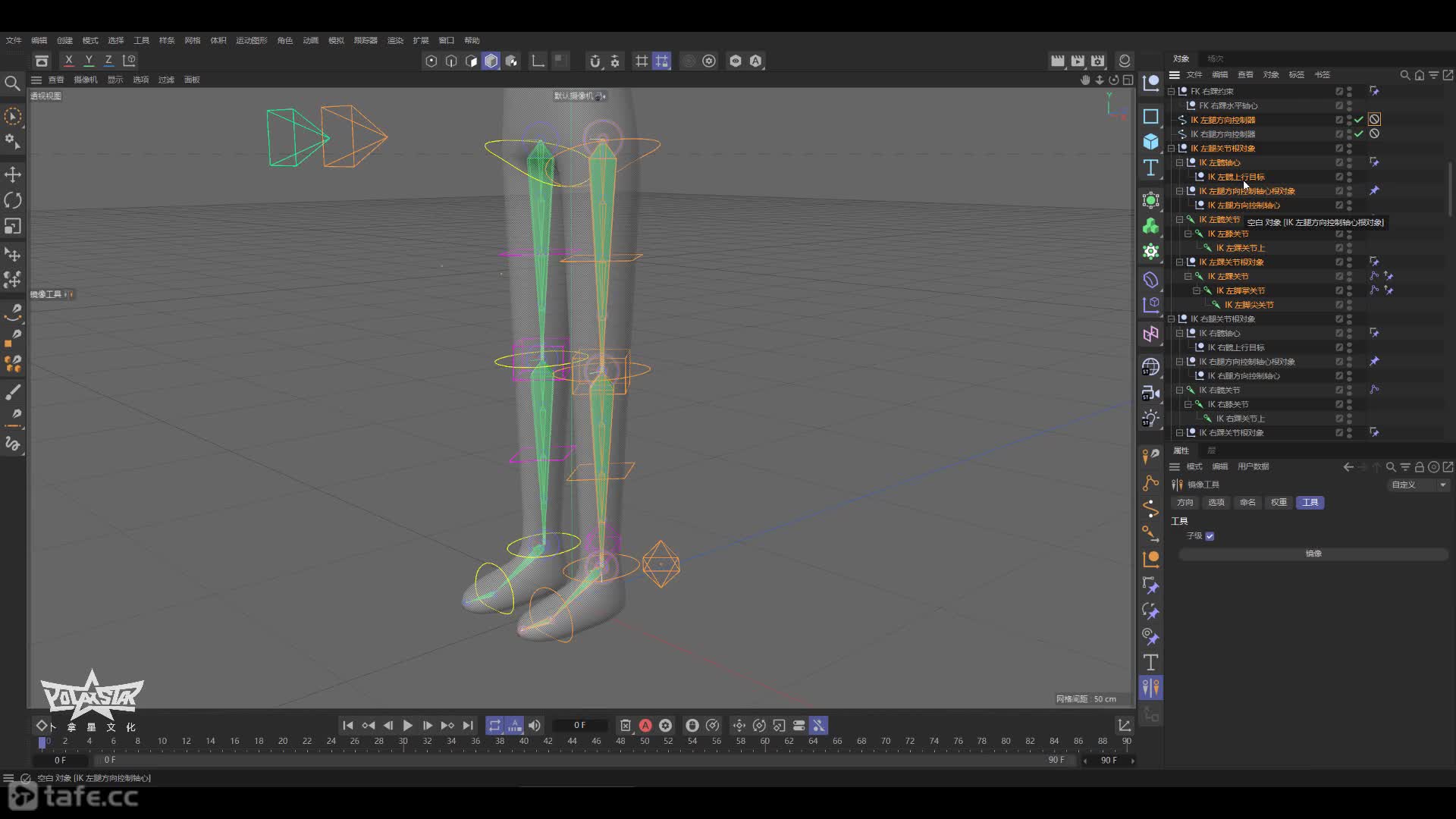This screenshot has height=819, width=1456.
Task: Toggle Y axis lock
Action: coord(89,61)
